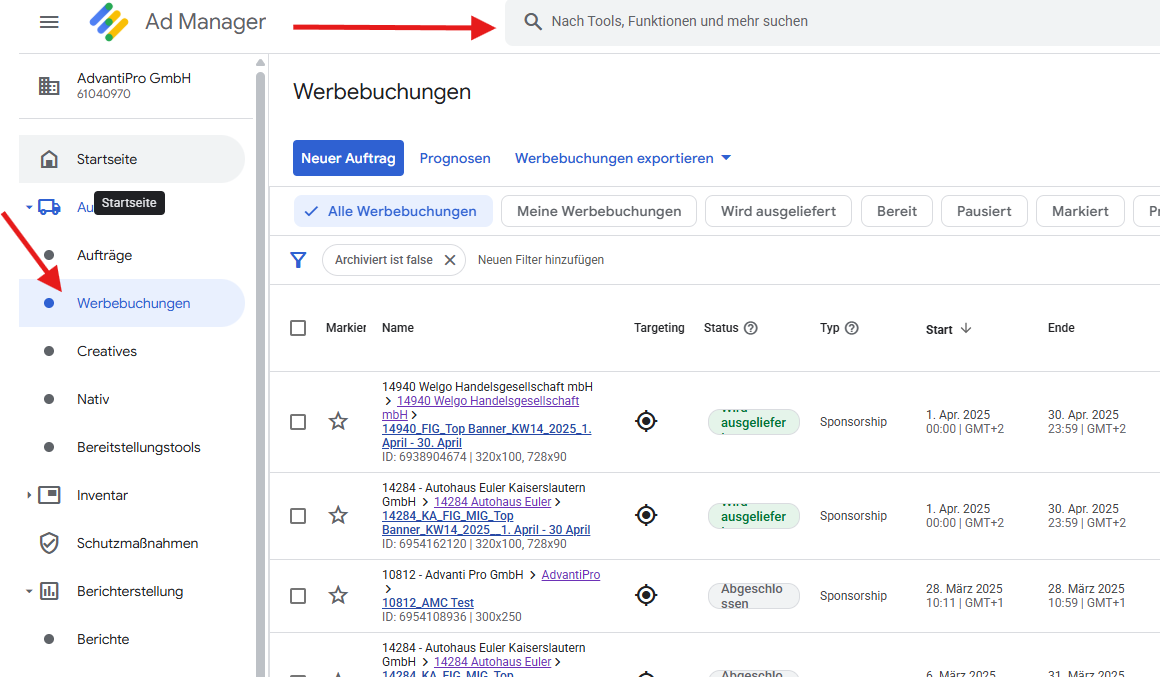Screen dimensions: 1160x677
Task: Sort by the Ende column header
Action: [1061, 328]
